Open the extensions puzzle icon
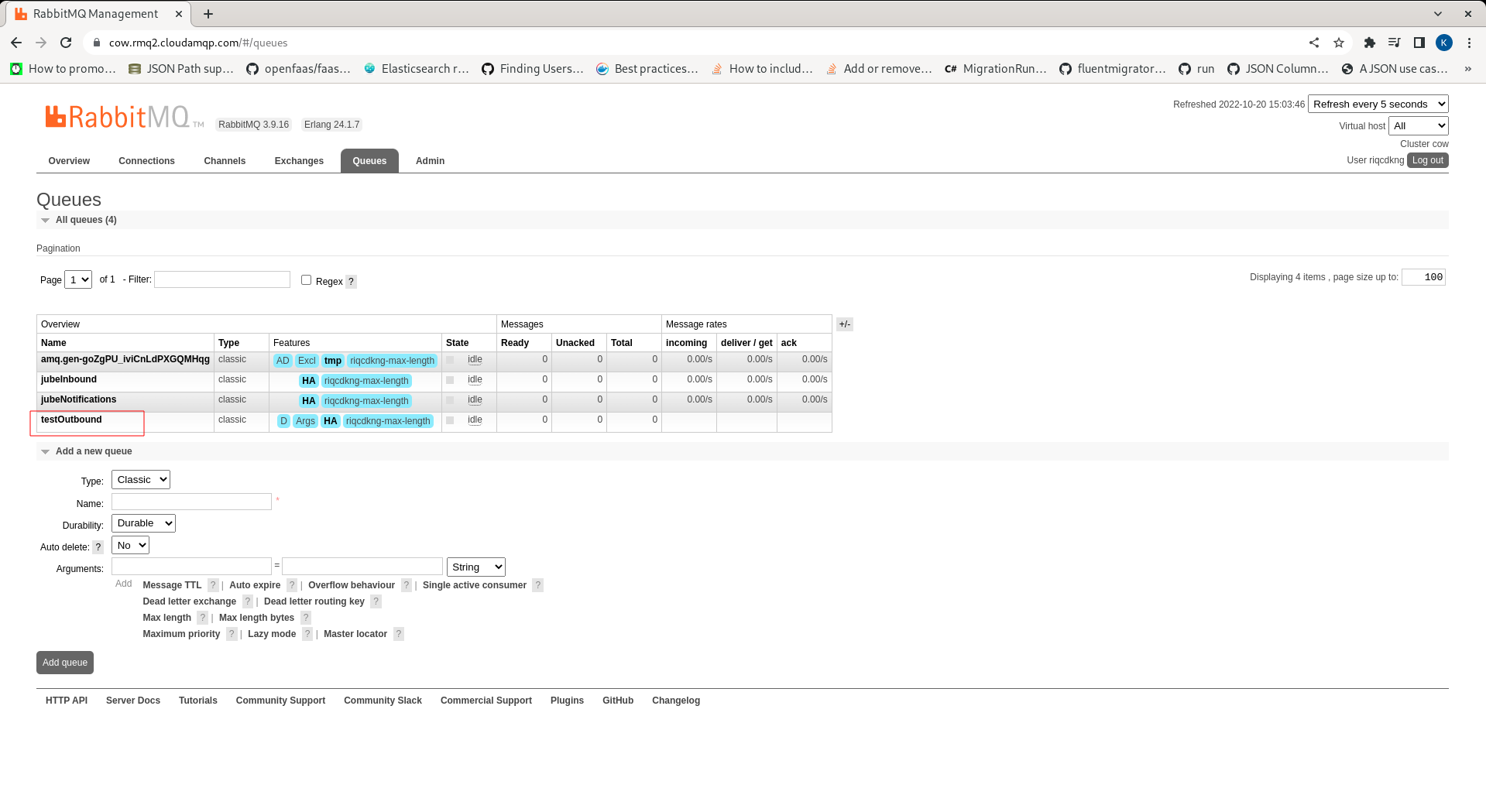 click(1369, 43)
